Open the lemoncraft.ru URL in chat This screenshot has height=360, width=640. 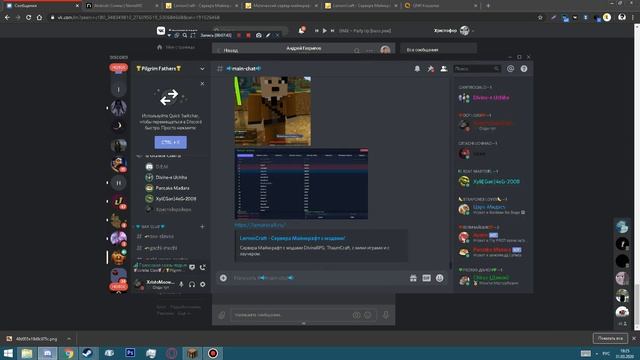(x=260, y=225)
